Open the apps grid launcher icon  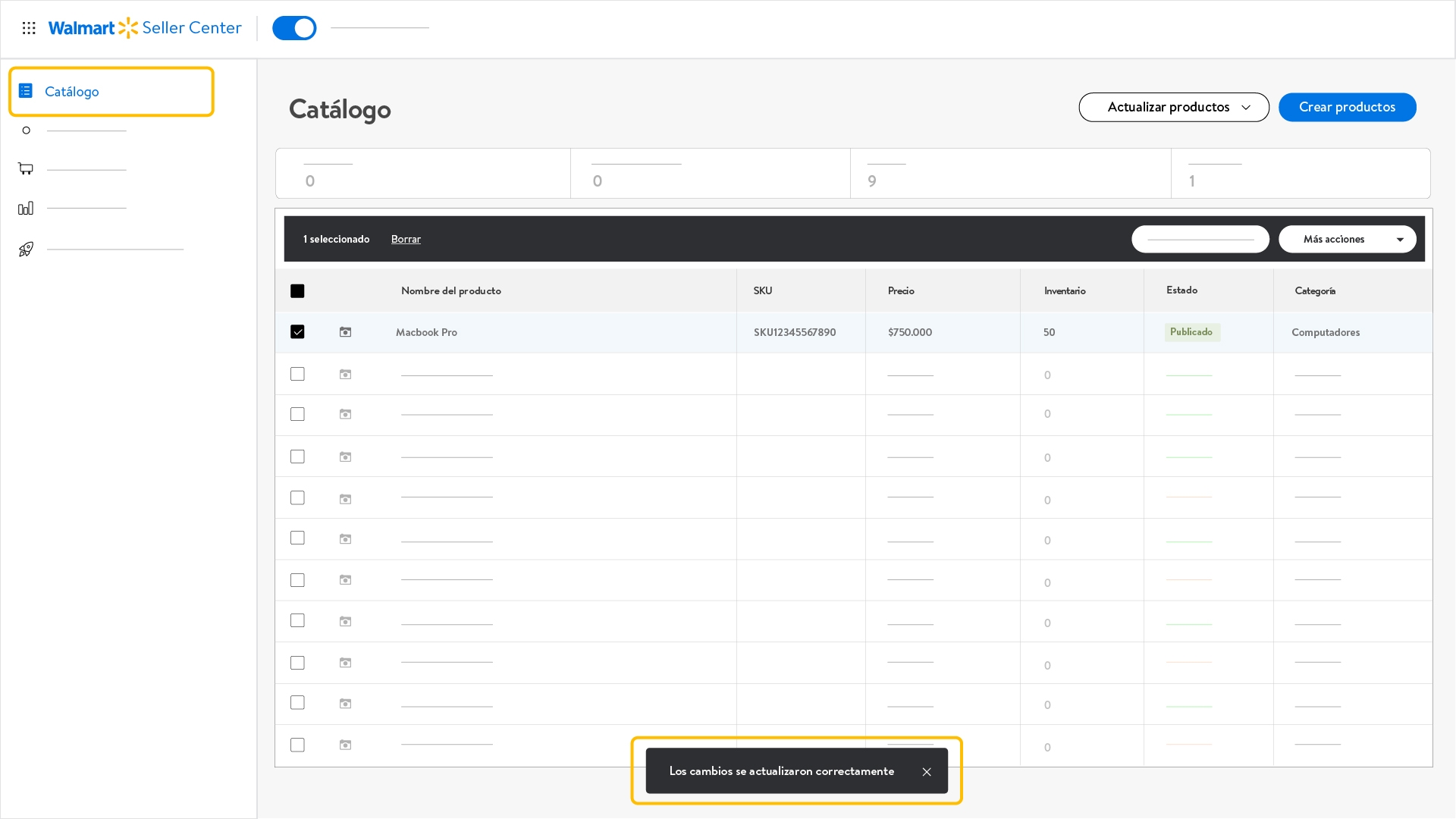(29, 28)
